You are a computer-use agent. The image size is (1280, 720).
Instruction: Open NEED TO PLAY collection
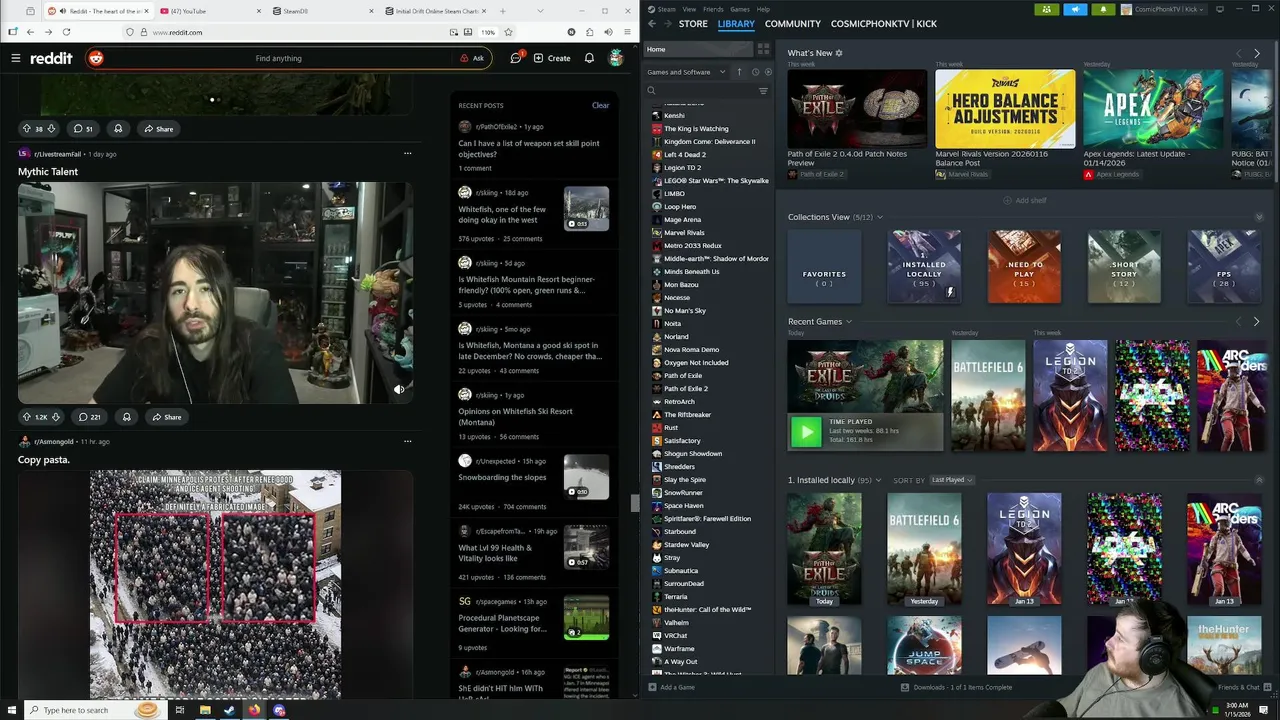click(1024, 267)
